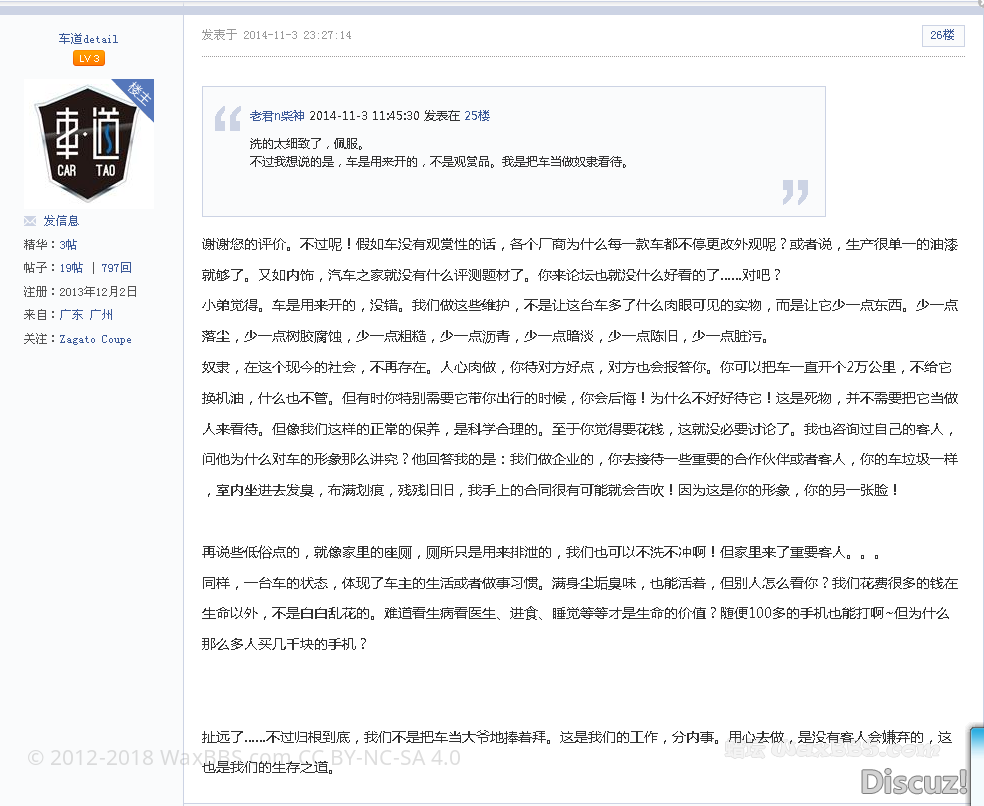This screenshot has width=984, height=806.
Task: Open the 车道detail user profile link
Action: point(88,39)
